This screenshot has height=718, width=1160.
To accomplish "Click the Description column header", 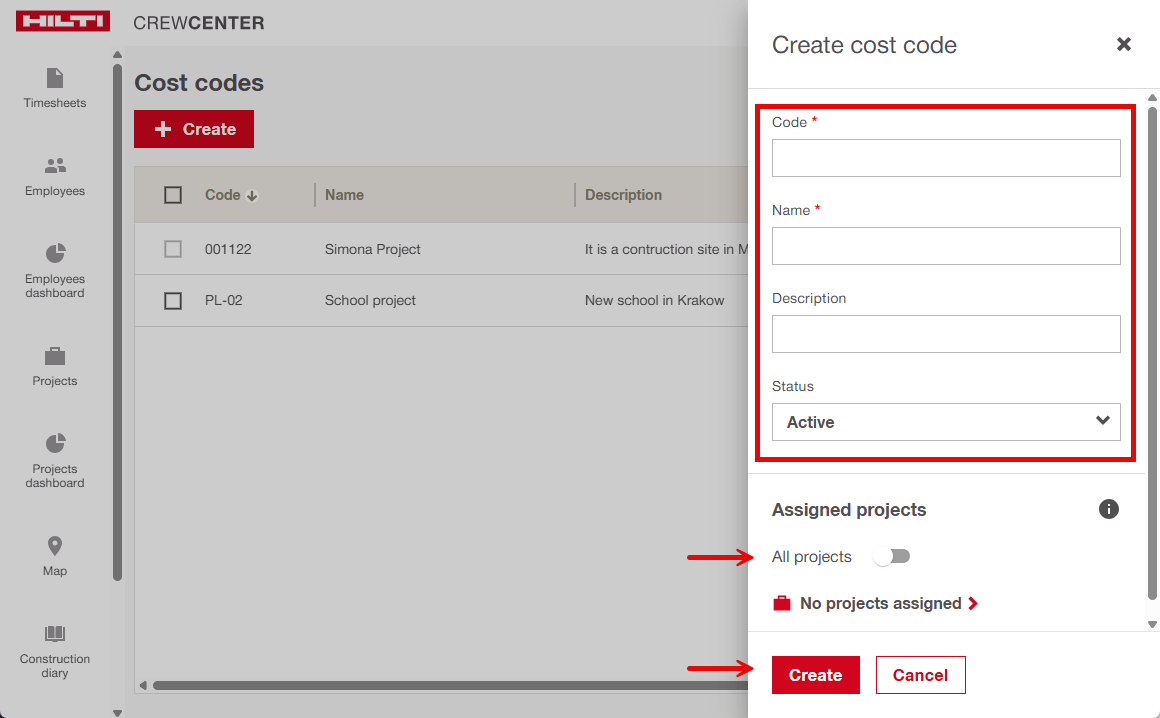I will (623, 195).
